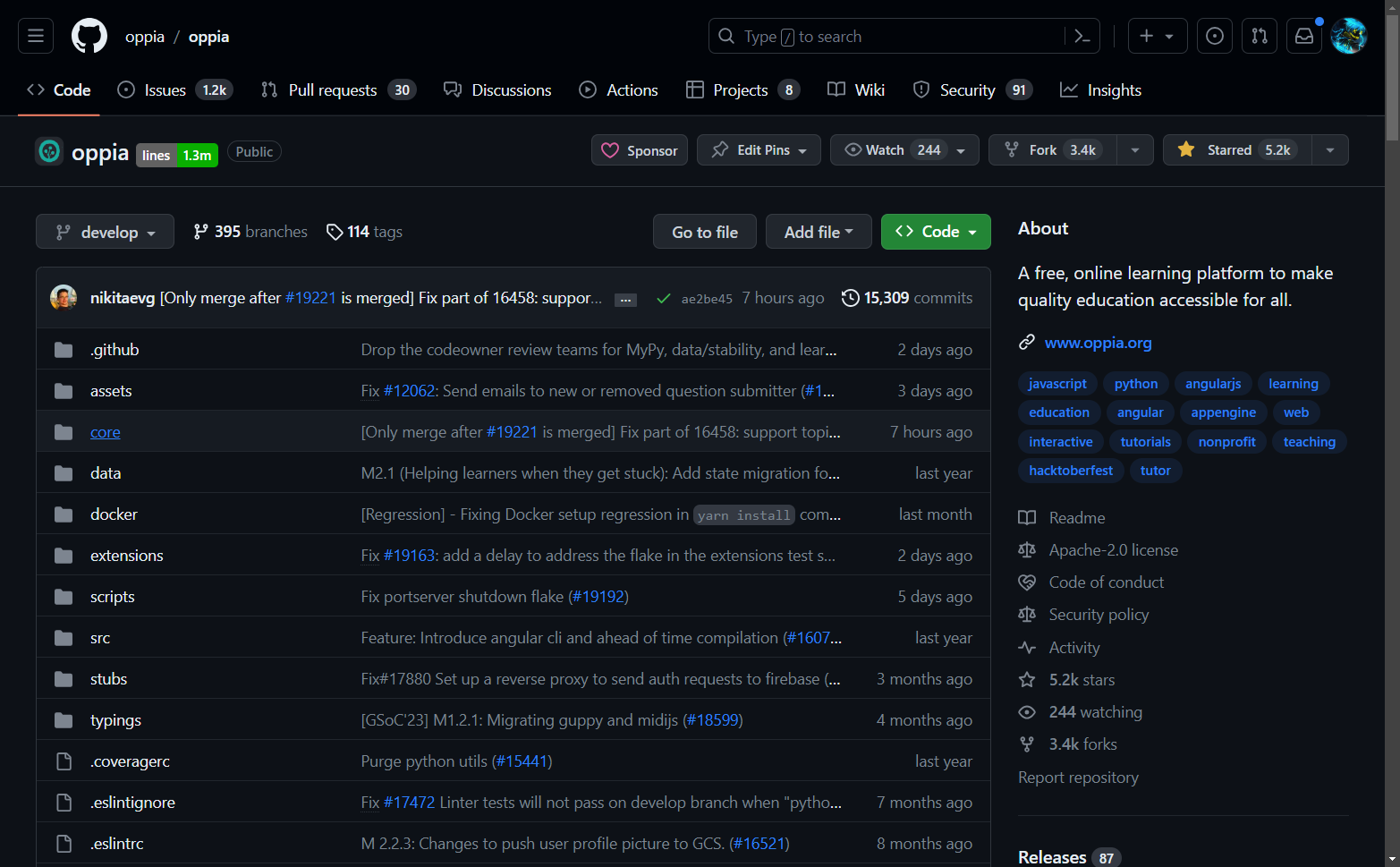Screen dimensions: 1400x867
Task: Open the green Code dropdown
Action: 936,232
